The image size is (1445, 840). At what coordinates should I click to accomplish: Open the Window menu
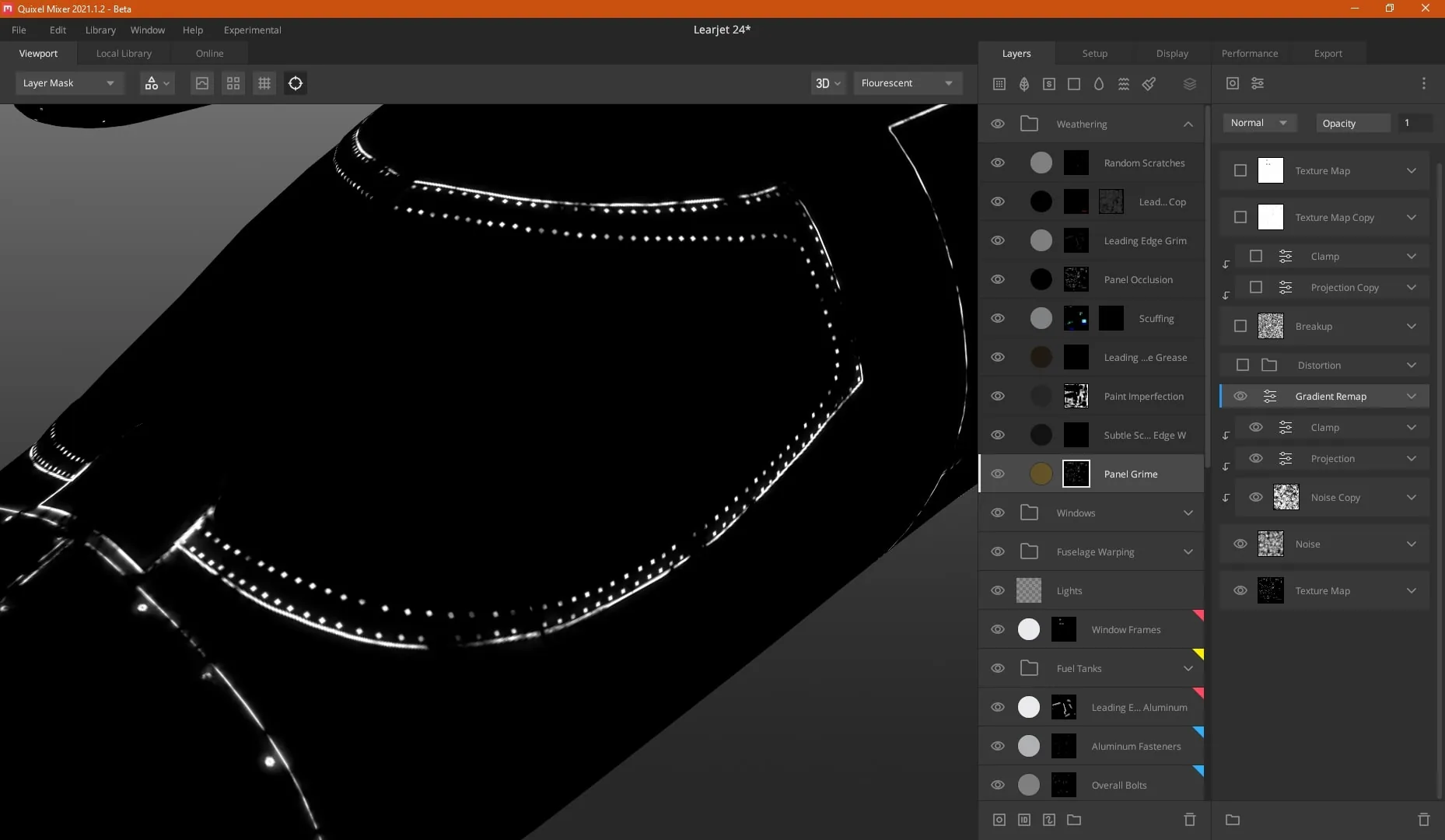[x=148, y=30]
